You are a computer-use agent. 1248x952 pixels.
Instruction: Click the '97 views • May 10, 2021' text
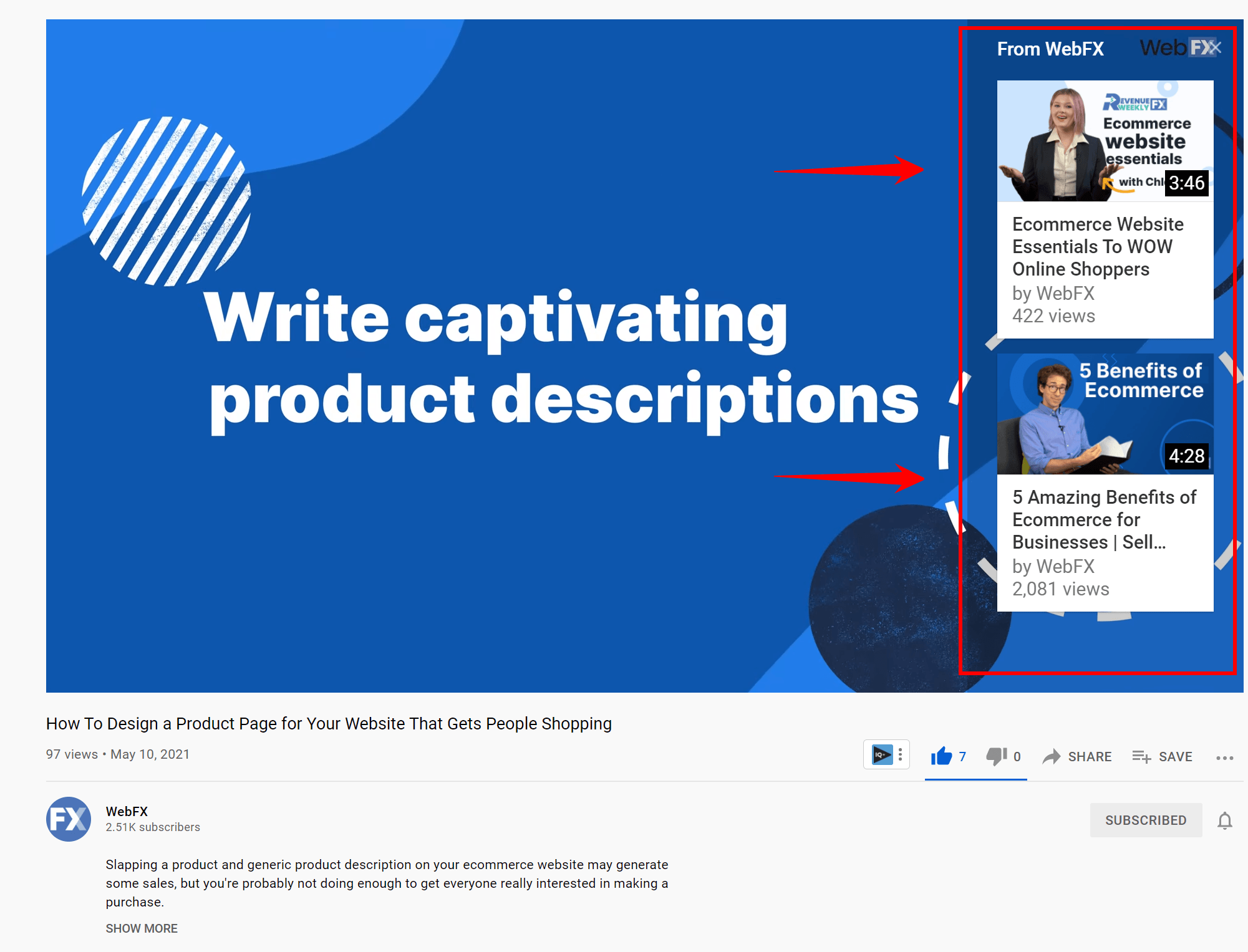[118, 754]
